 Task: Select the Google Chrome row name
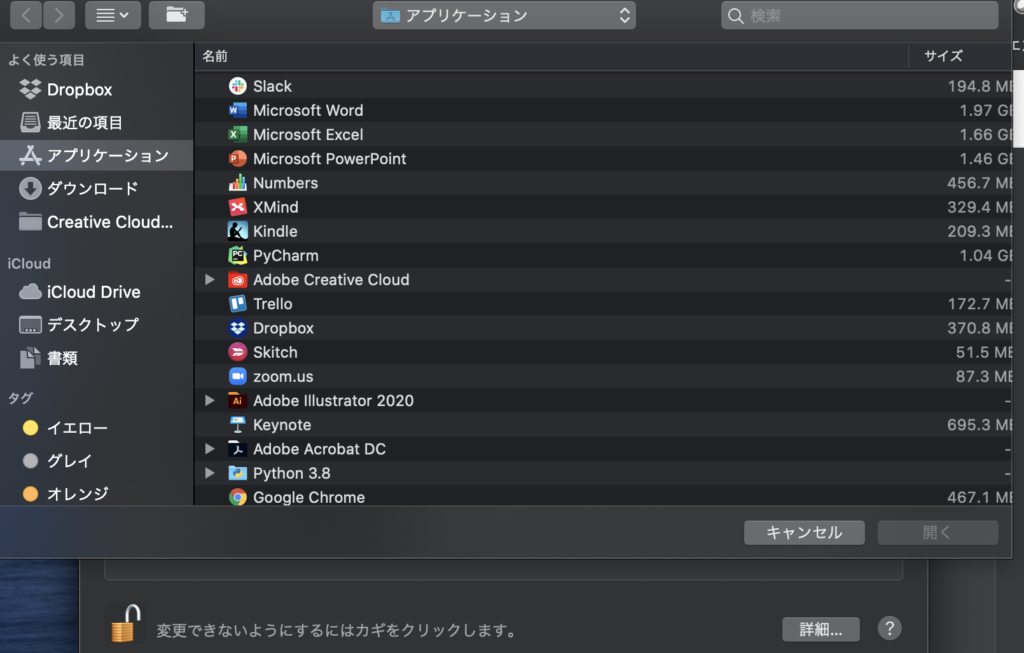tap(309, 498)
